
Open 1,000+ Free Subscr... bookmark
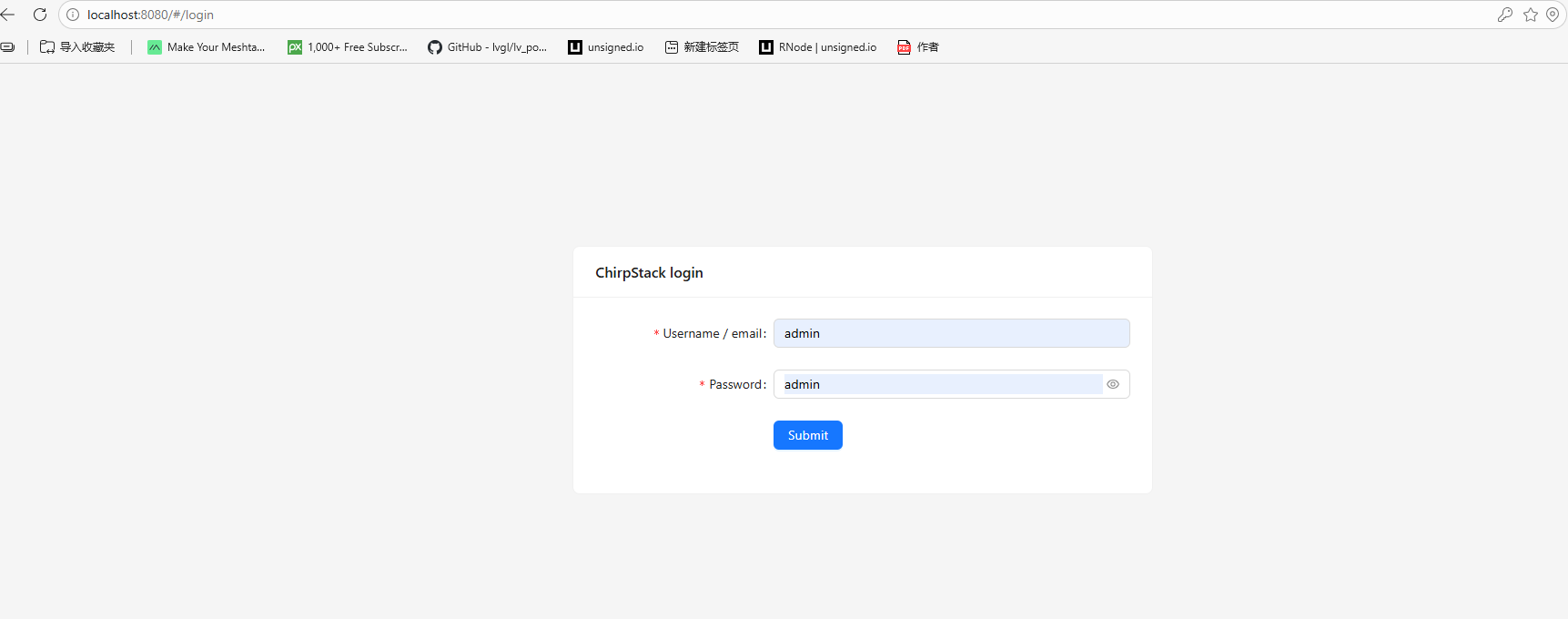point(348,47)
